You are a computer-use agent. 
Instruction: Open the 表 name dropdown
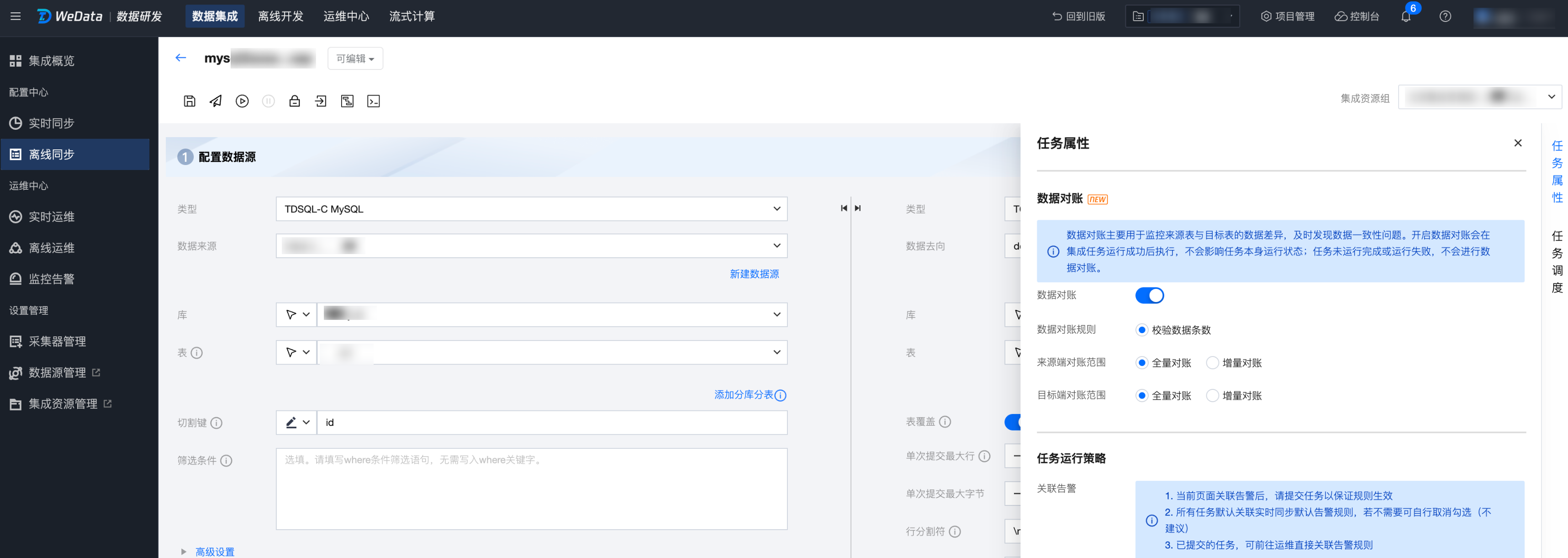coord(552,353)
